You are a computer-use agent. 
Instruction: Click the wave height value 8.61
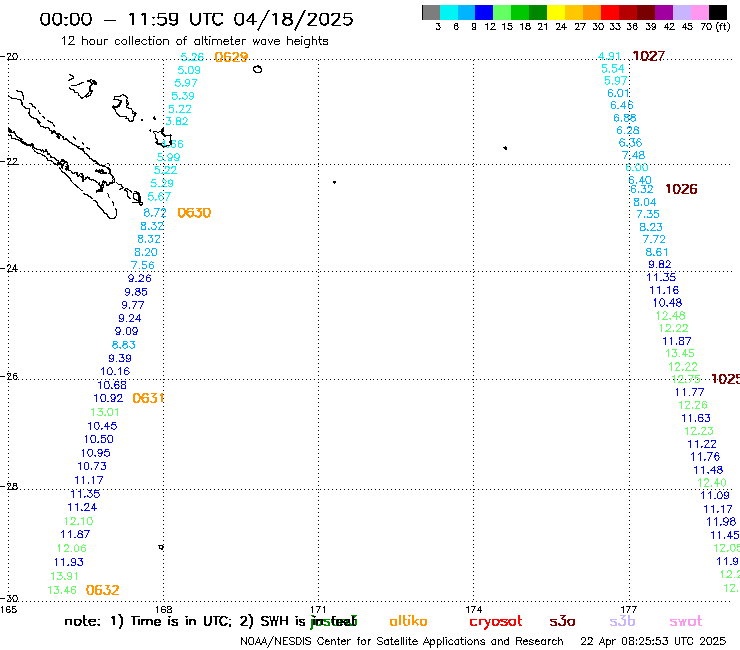[x=657, y=252]
